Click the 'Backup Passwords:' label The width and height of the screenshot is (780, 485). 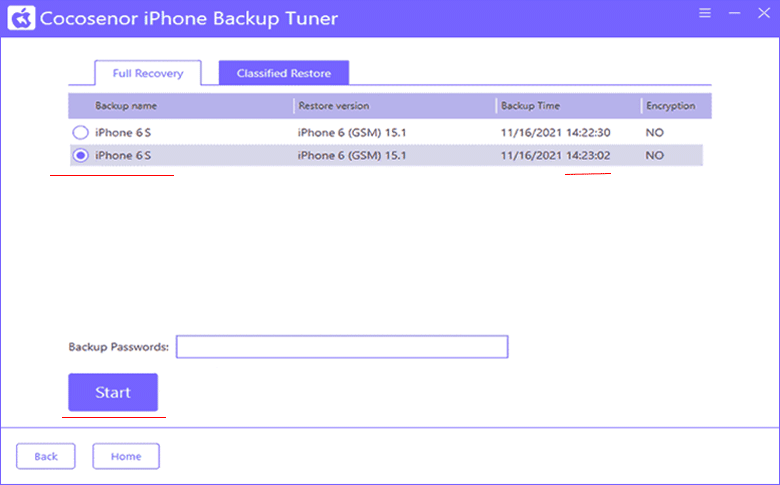(x=118, y=347)
